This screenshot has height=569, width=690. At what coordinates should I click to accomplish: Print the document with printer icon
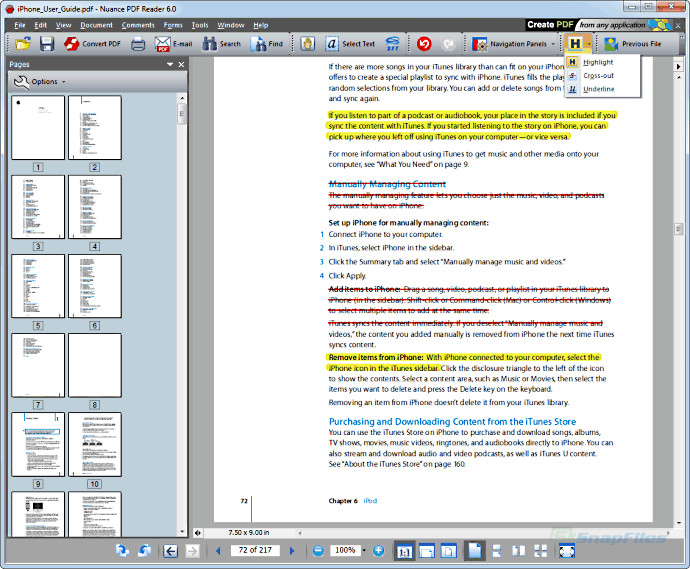pos(138,44)
